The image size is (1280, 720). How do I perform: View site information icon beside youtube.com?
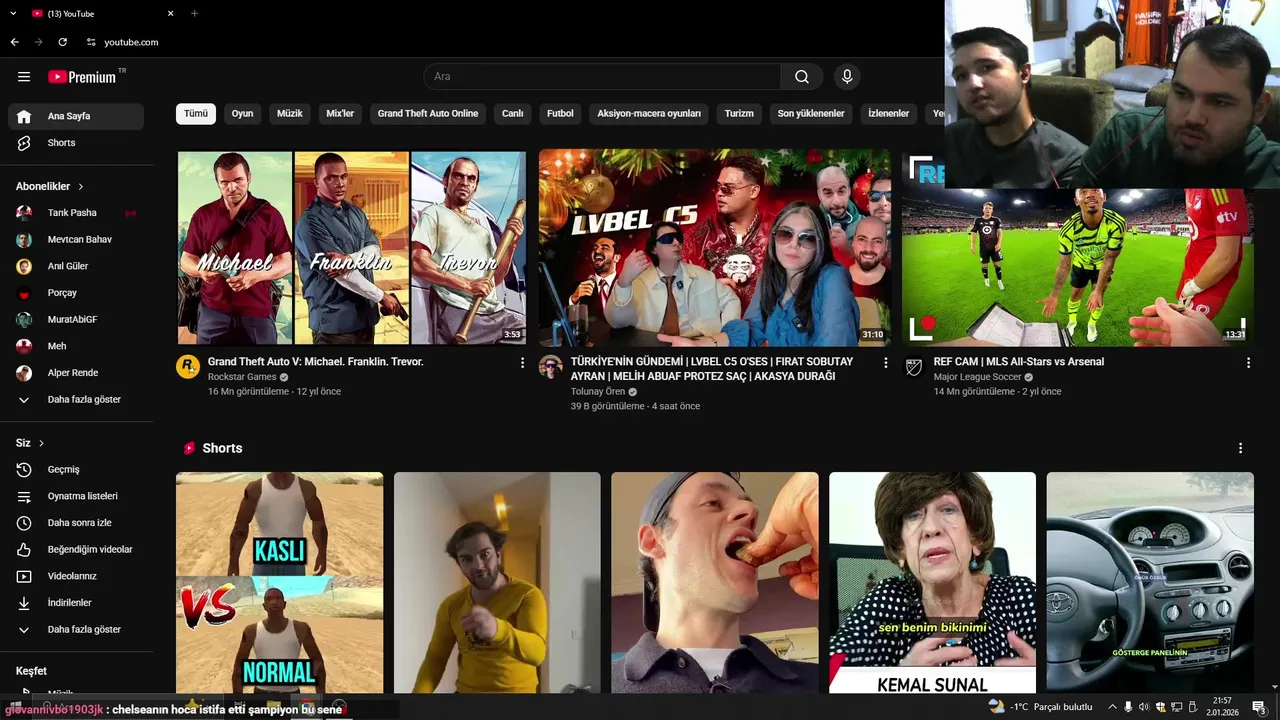point(91,42)
